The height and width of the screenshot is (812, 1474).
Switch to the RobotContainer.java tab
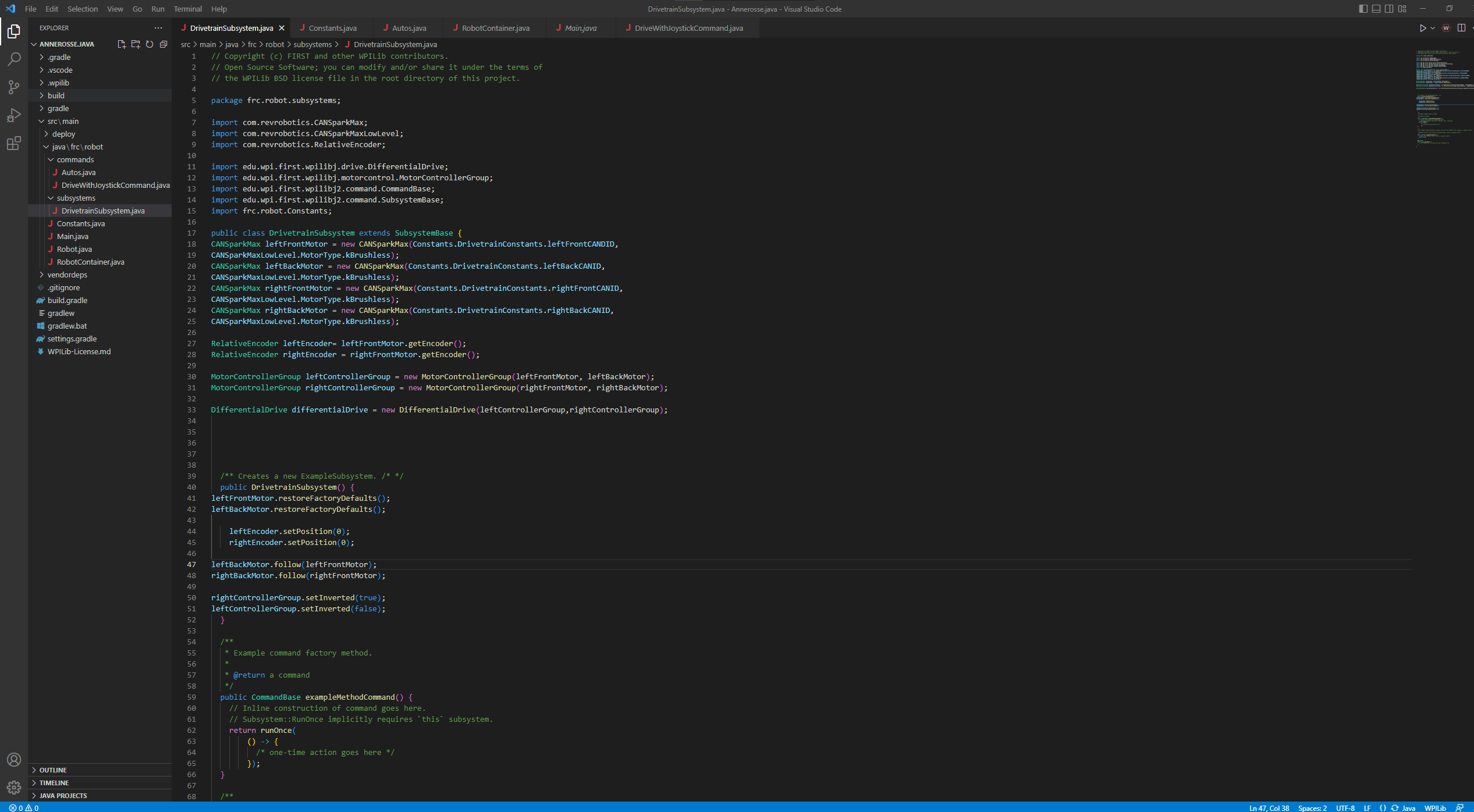495,28
